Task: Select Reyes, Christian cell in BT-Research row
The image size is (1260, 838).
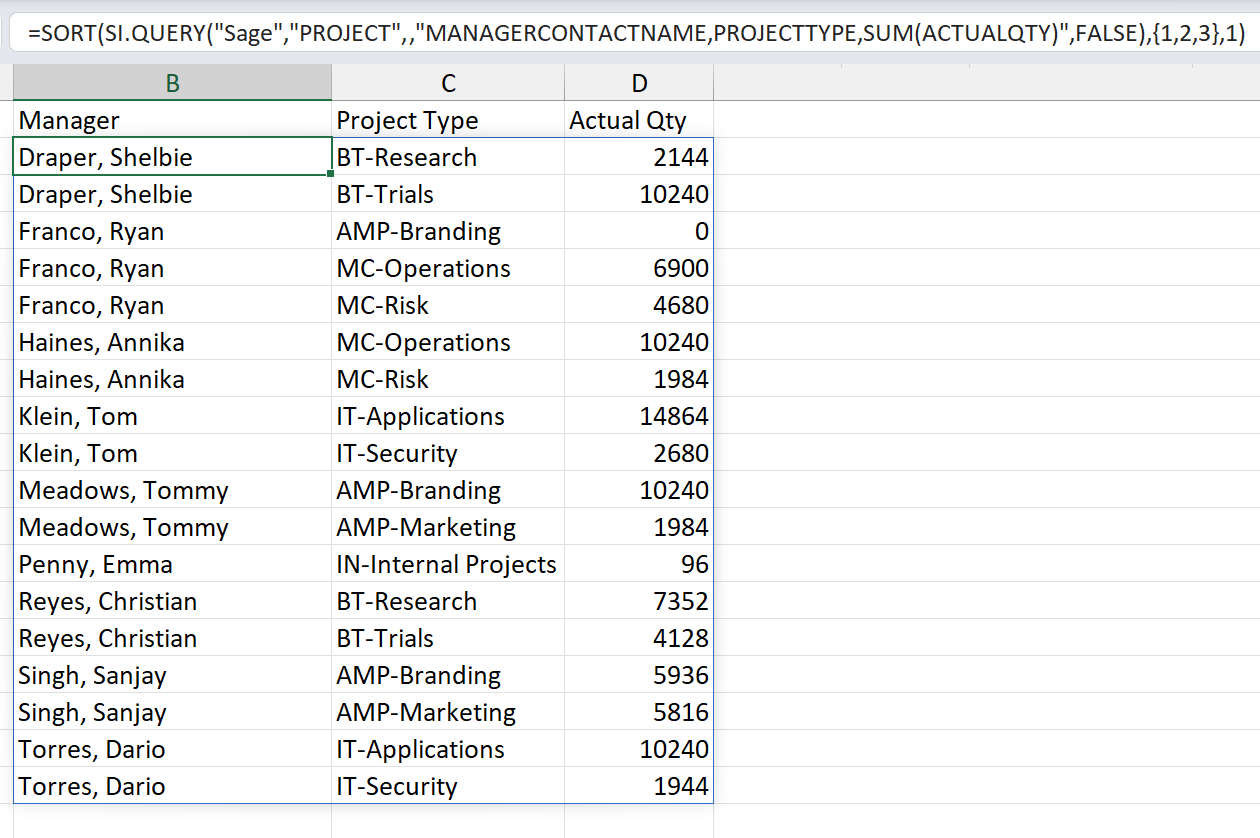Action: 173,601
